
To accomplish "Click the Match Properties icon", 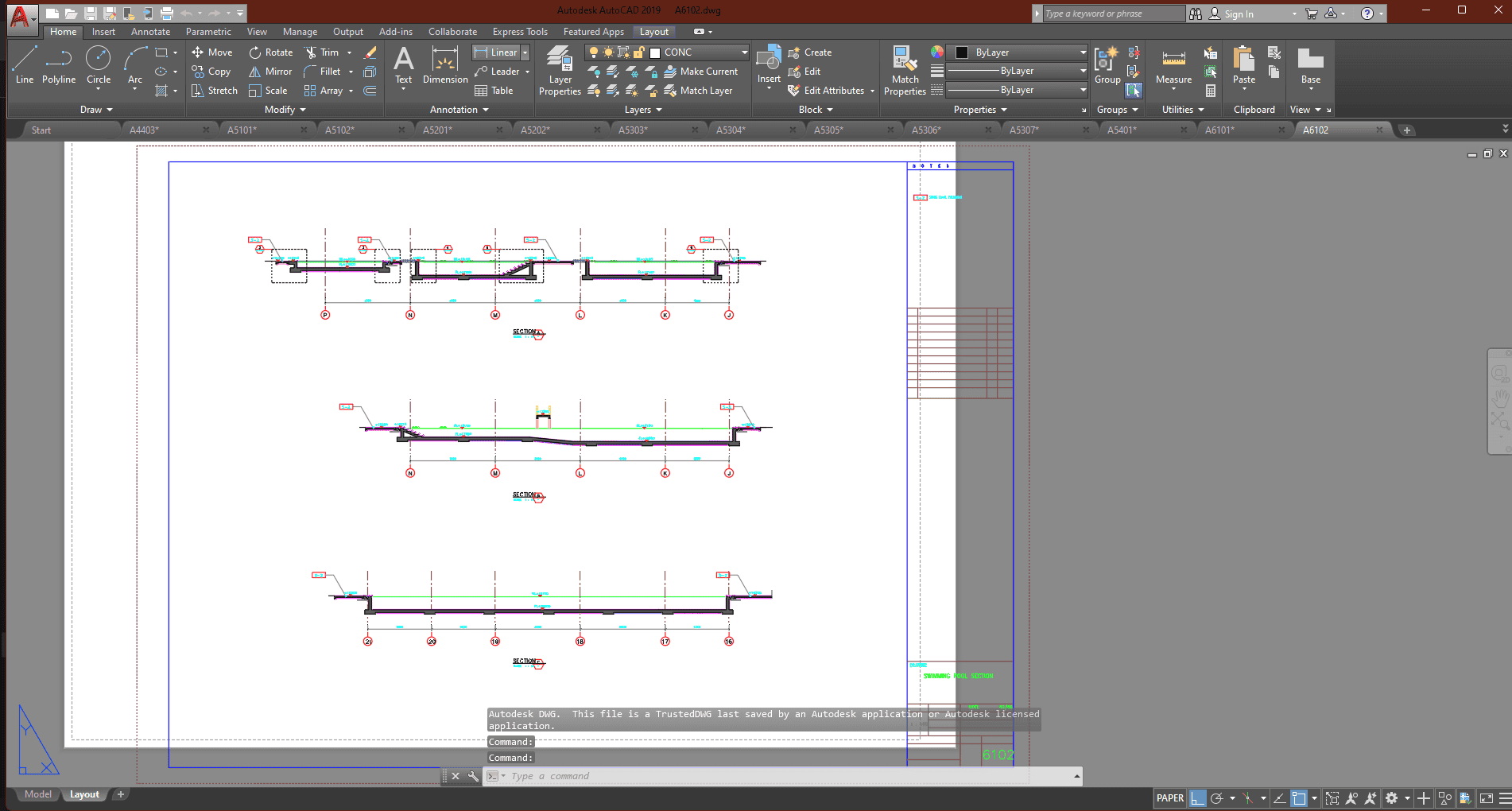I will click(x=905, y=70).
